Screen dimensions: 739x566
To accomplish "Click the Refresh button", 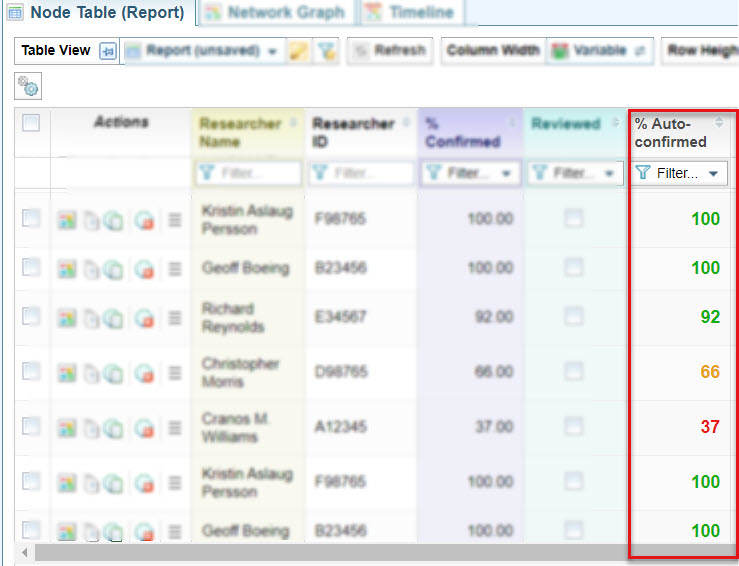I will click(x=390, y=51).
